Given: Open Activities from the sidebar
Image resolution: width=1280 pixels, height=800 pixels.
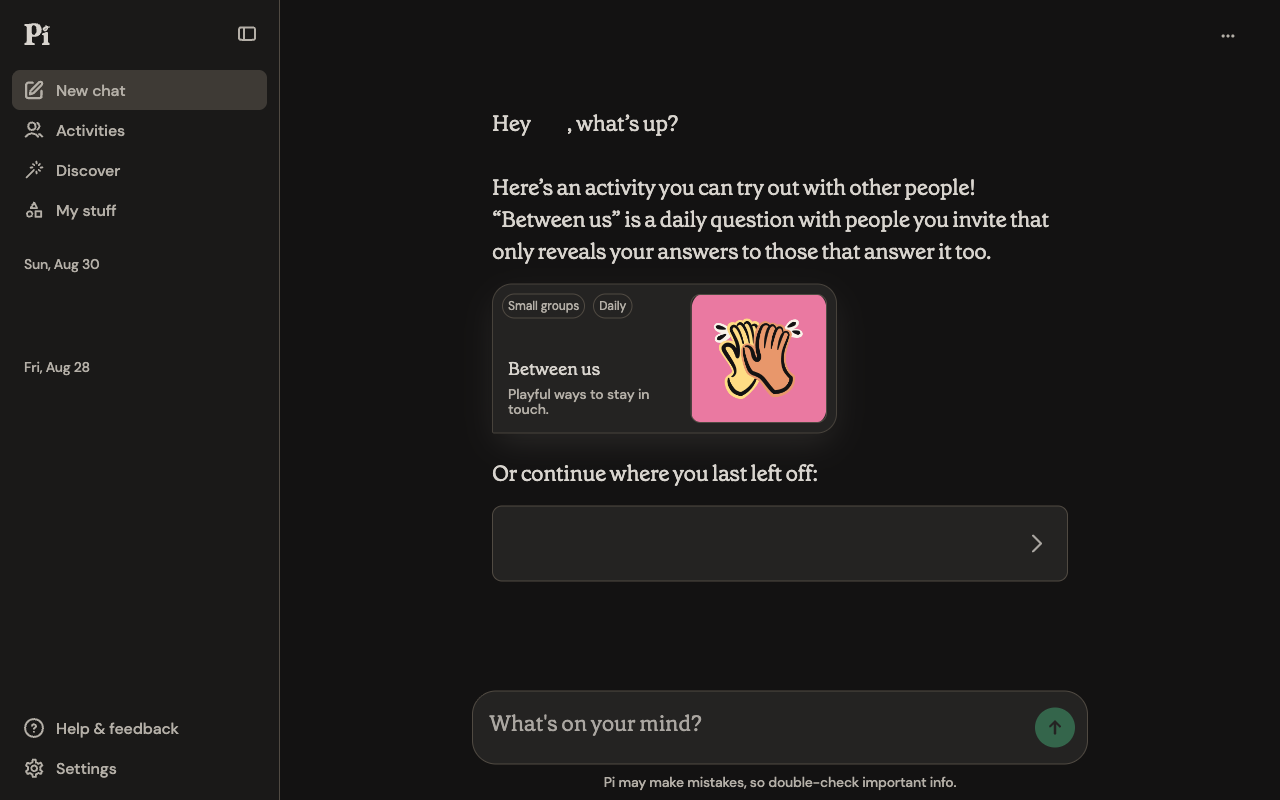Looking at the screenshot, I should pos(139,130).
